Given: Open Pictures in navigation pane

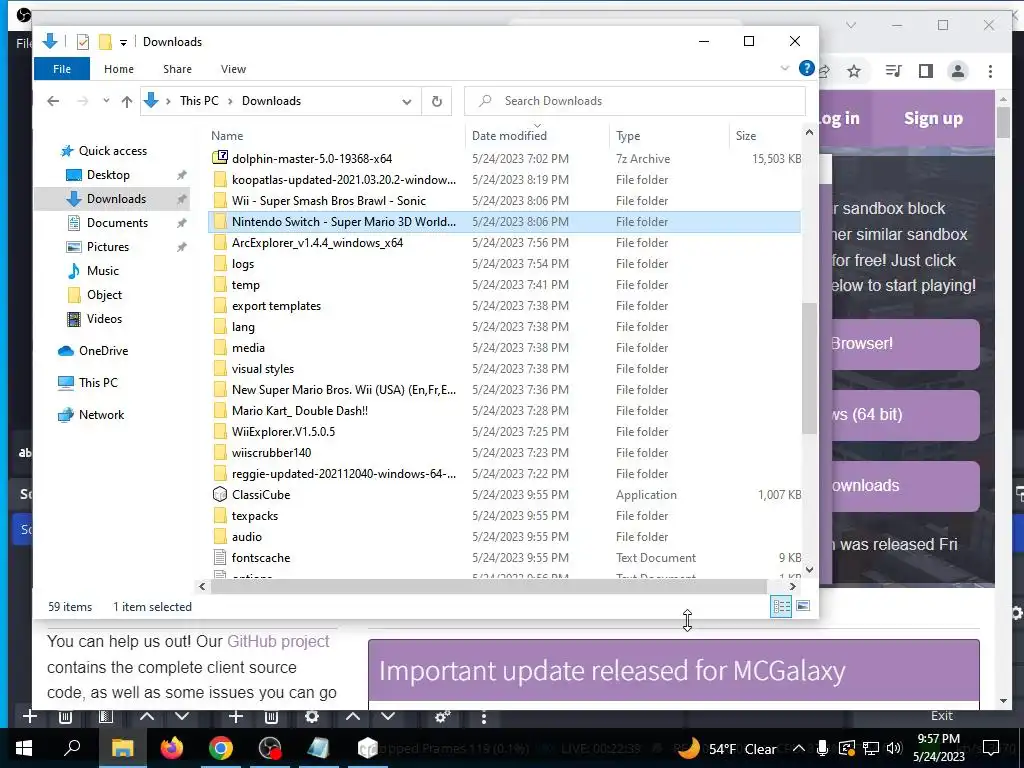Looking at the screenshot, I should tap(108, 247).
